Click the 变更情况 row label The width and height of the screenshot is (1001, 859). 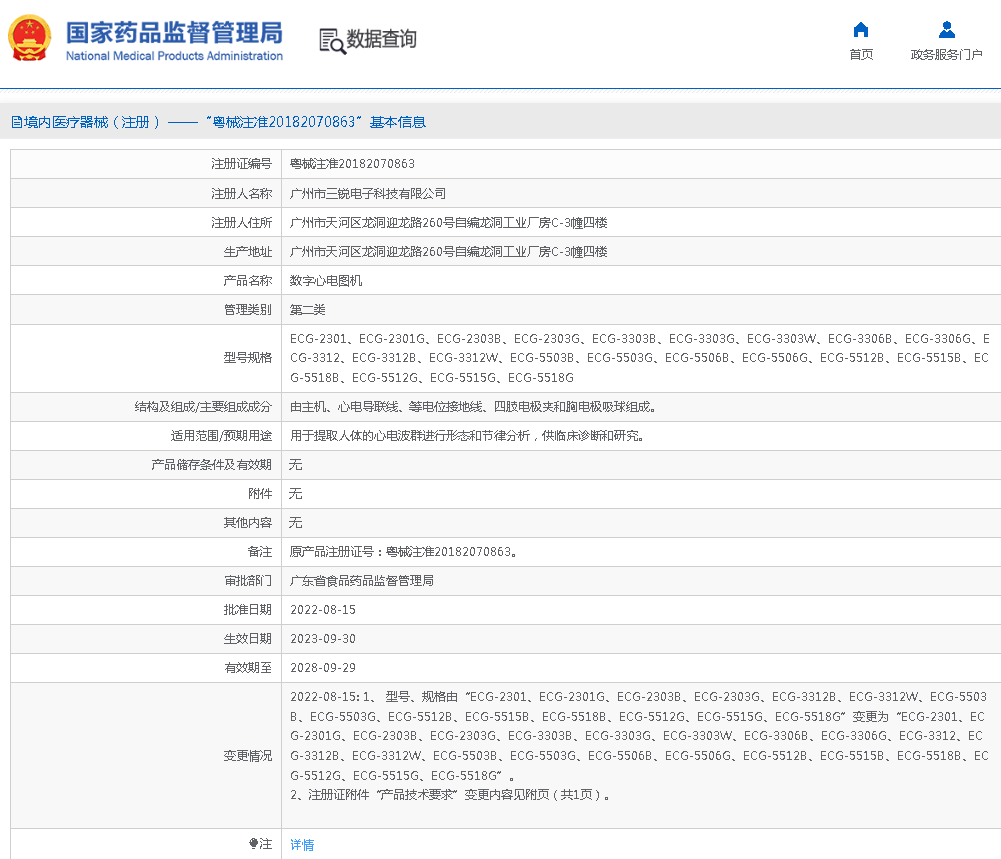click(x=247, y=756)
